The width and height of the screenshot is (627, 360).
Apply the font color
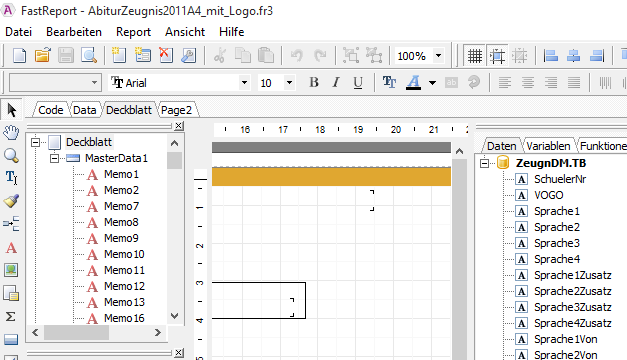click(x=413, y=82)
